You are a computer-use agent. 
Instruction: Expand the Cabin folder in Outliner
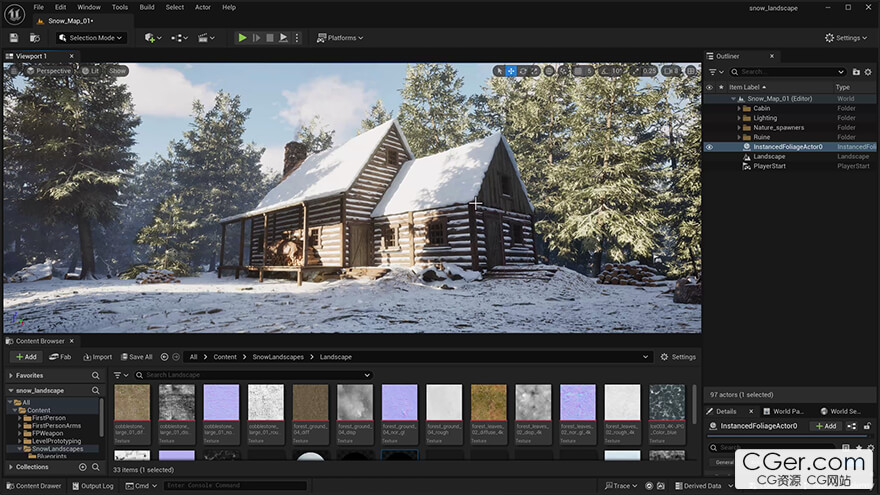(738, 108)
